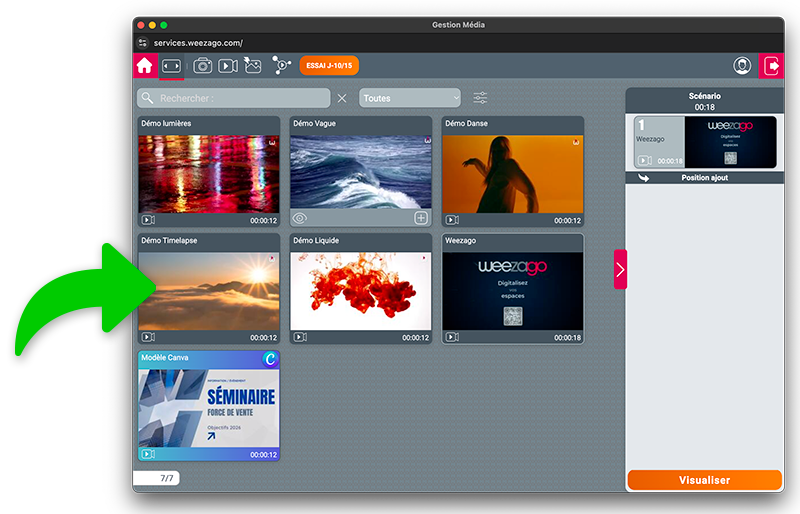Select Weezago item 1 in the scenario
This screenshot has height=514, width=800.
(705, 142)
